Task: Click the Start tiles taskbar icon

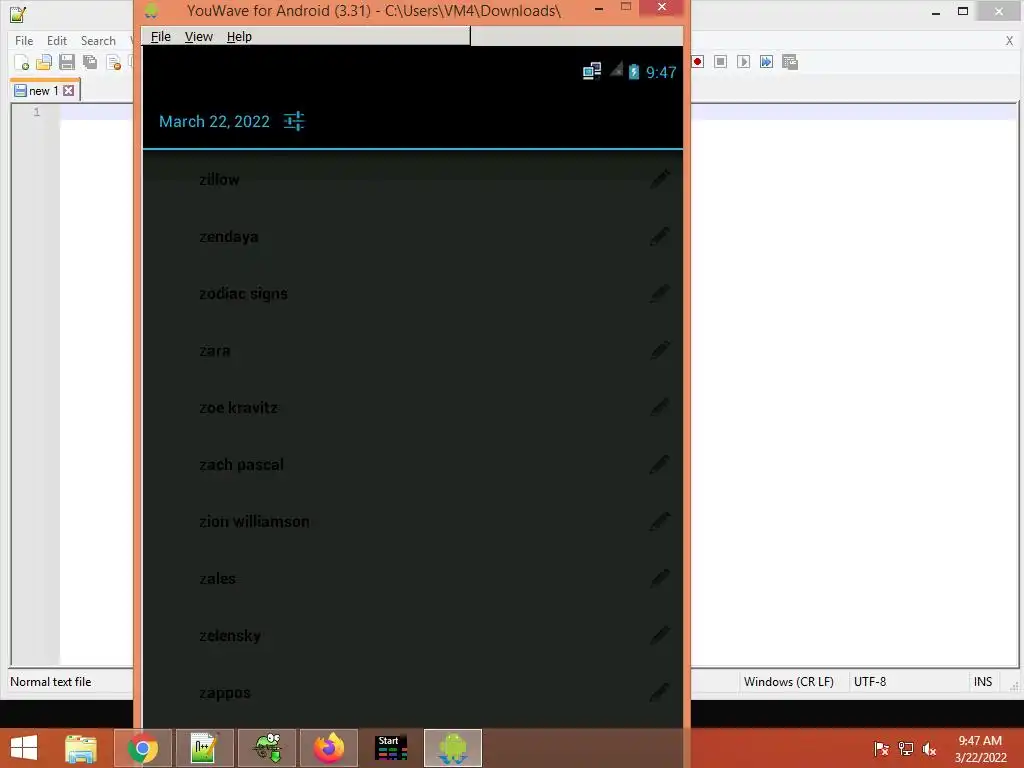Action: tap(391, 748)
